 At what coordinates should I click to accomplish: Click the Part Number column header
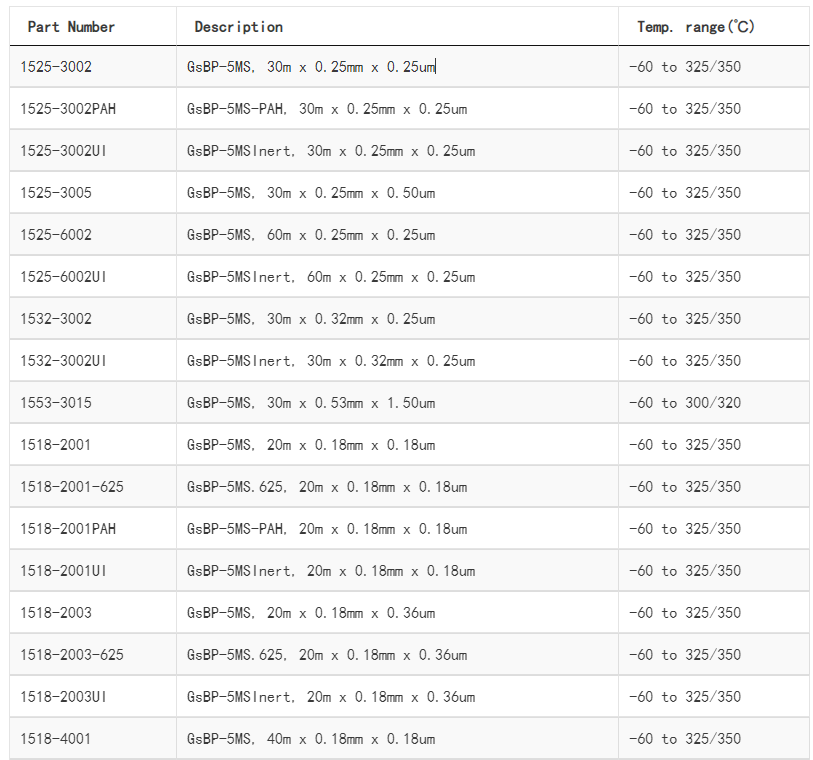pyautogui.click(x=71, y=27)
